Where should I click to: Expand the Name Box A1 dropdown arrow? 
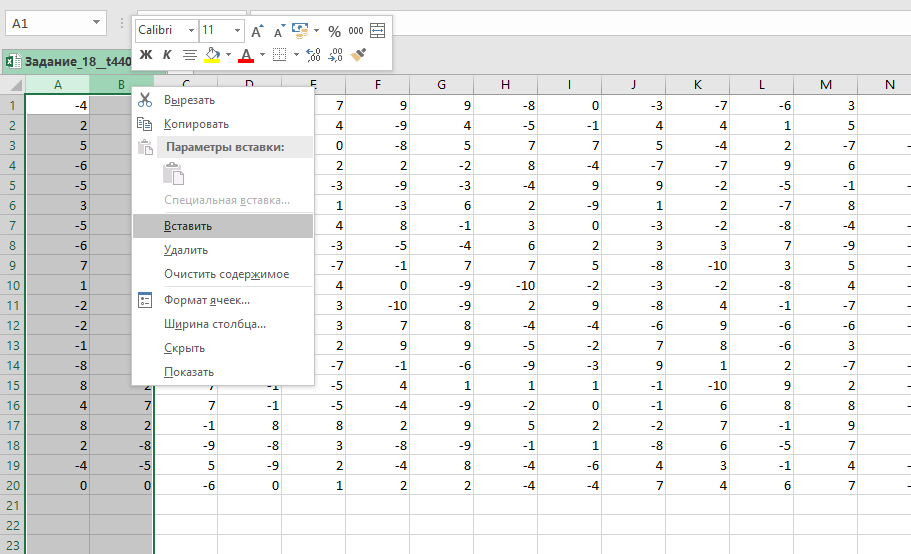pos(96,22)
